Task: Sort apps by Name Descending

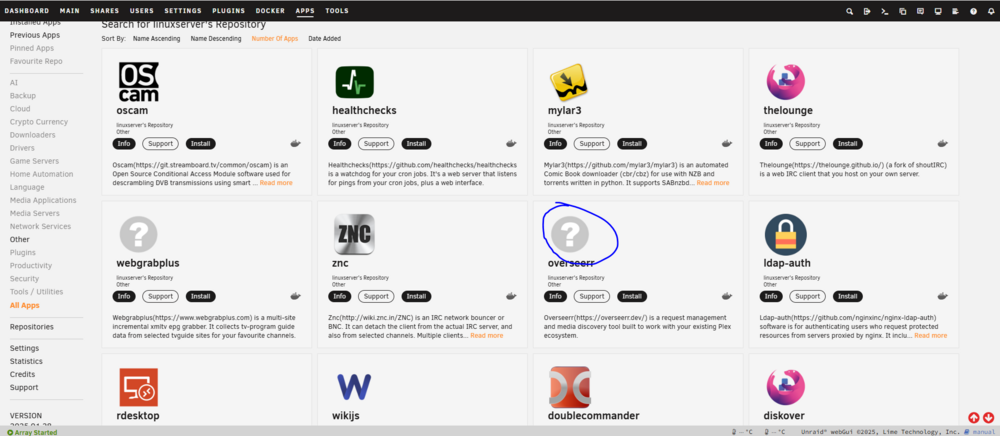Action: click(216, 39)
